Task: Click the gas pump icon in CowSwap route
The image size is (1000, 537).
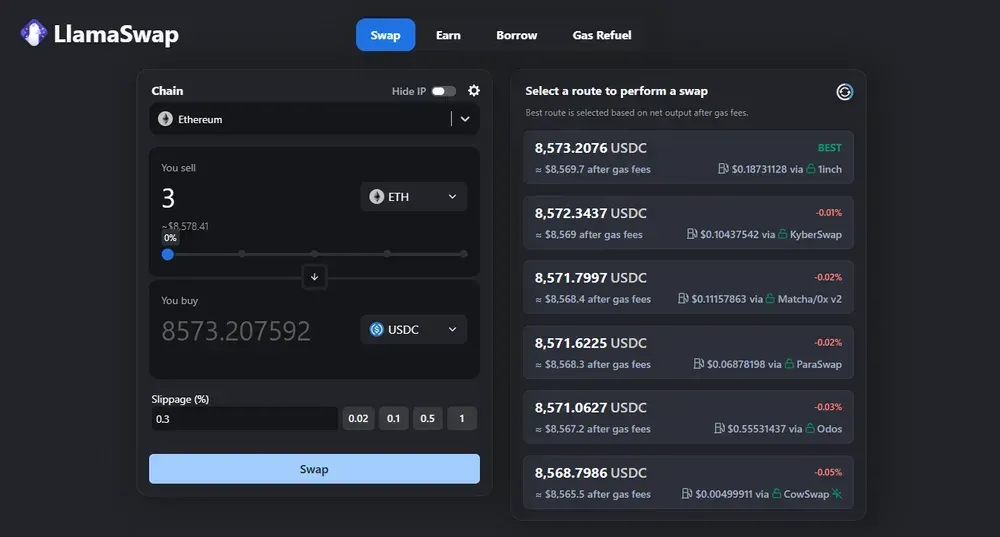Action: (687, 494)
